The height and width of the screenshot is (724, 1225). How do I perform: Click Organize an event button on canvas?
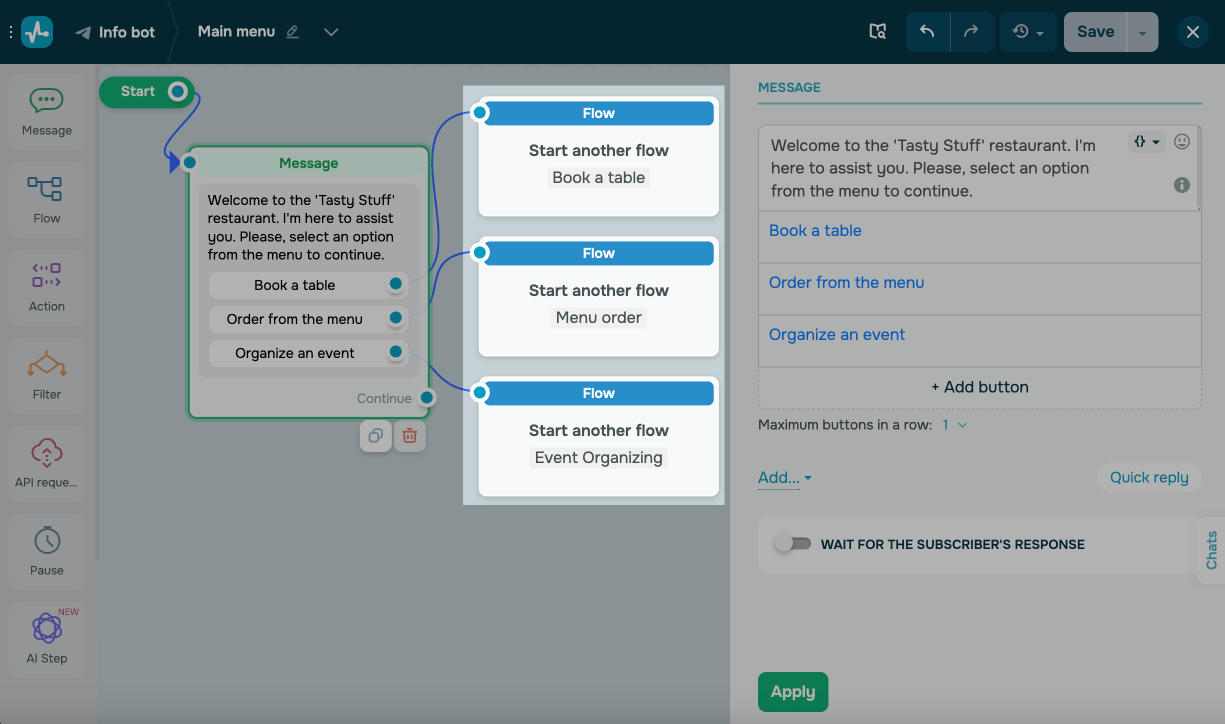point(295,353)
